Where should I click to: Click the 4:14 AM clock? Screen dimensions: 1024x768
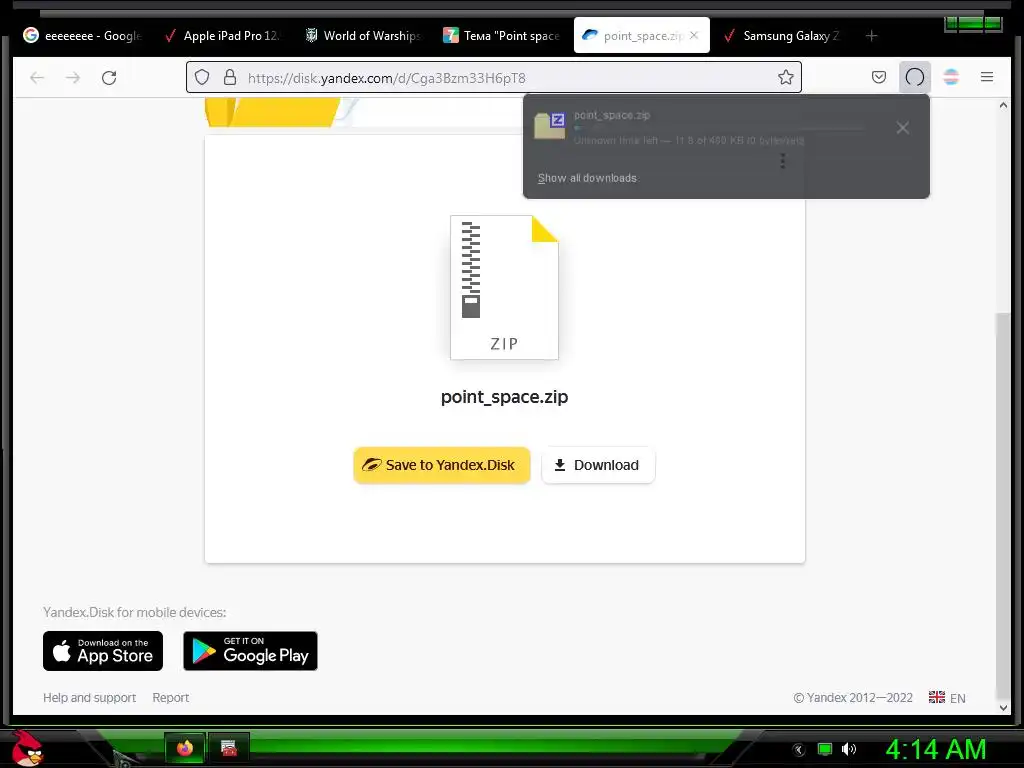pyautogui.click(x=935, y=750)
